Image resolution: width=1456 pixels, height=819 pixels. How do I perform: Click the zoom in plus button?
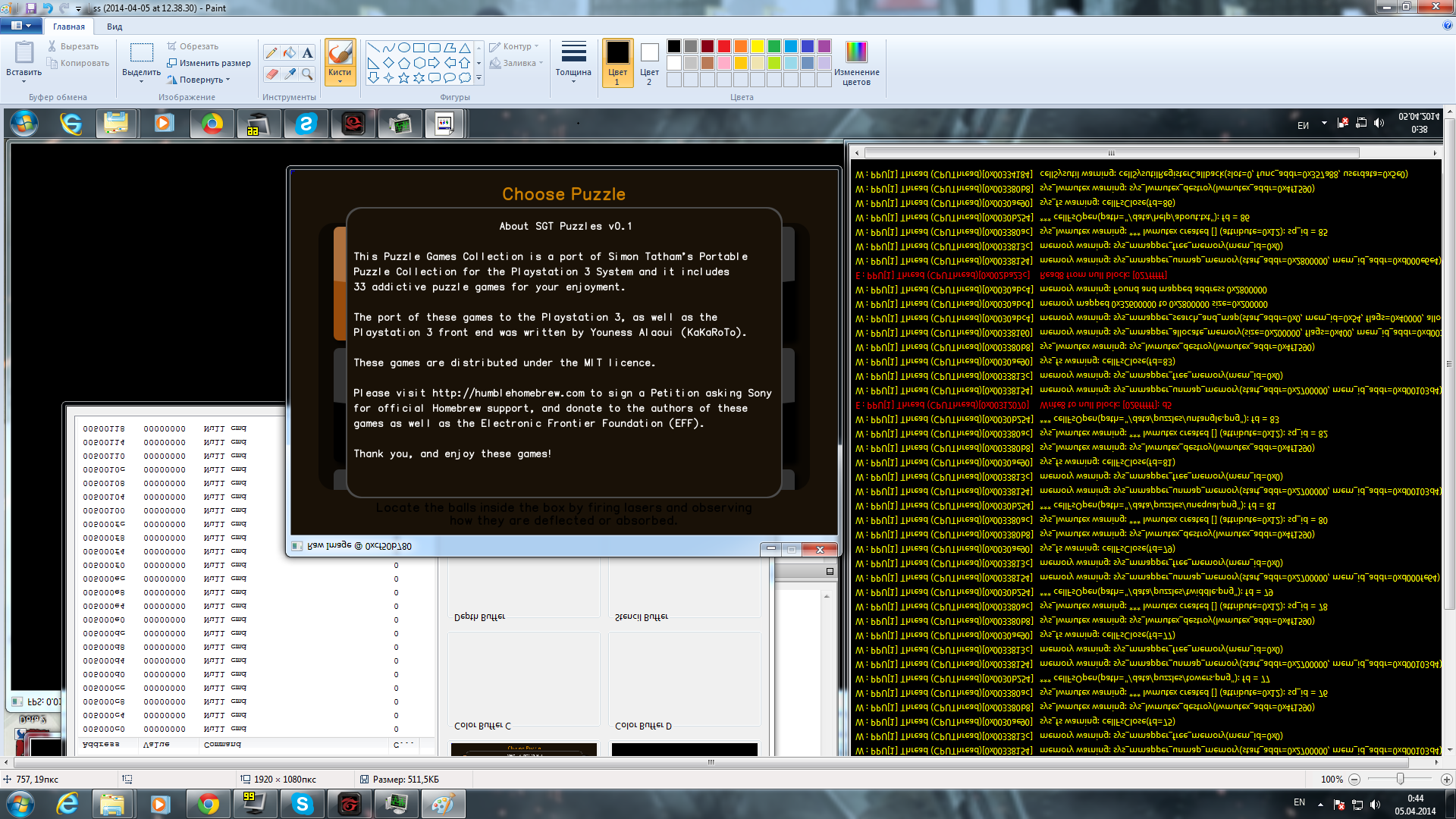(1446, 780)
